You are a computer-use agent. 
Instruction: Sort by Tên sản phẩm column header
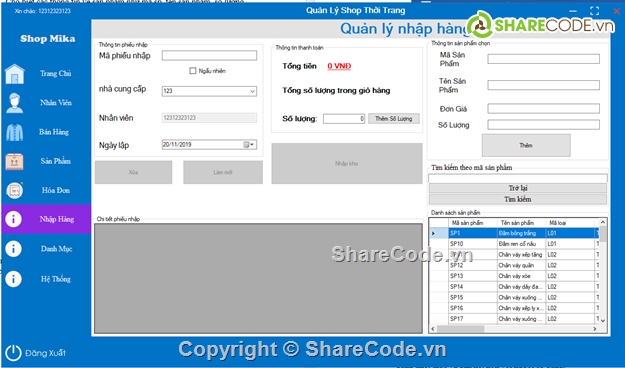(521, 223)
